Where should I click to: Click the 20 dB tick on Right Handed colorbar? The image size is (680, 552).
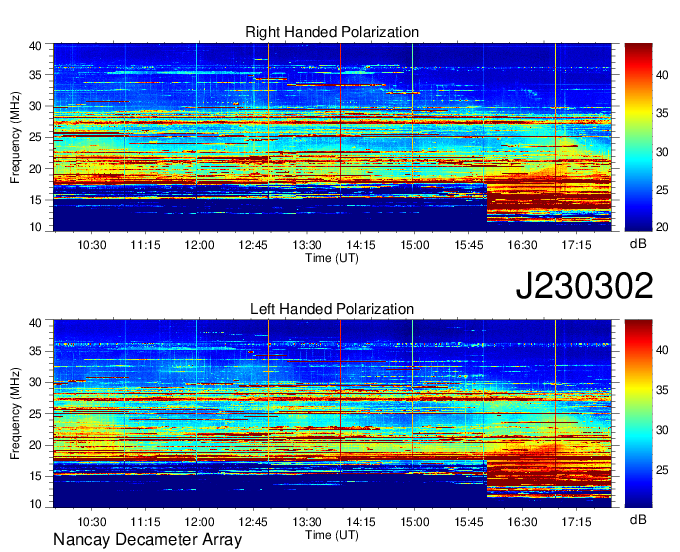point(662,227)
